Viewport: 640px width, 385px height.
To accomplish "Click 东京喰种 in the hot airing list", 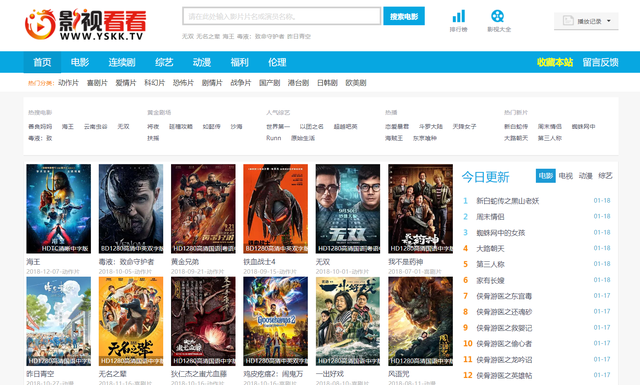I will coord(424,138).
